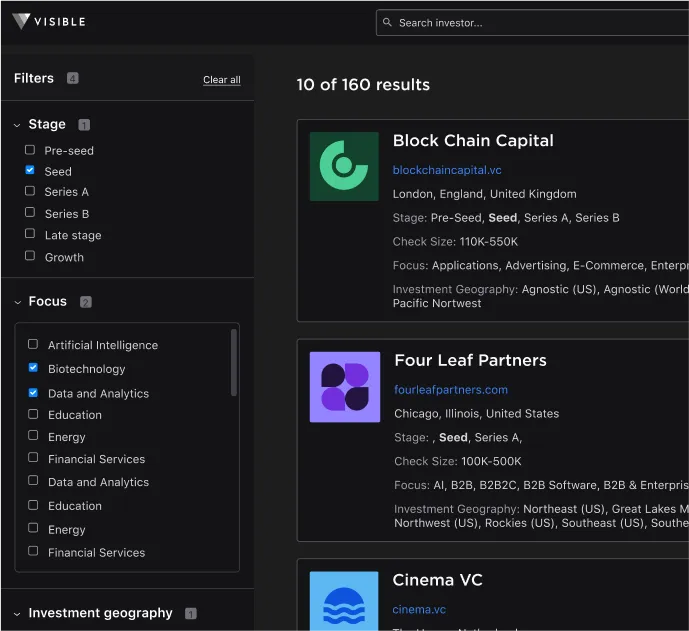The image size is (689, 631).
Task: Check the Late stage checkbox
Action: tap(30, 233)
